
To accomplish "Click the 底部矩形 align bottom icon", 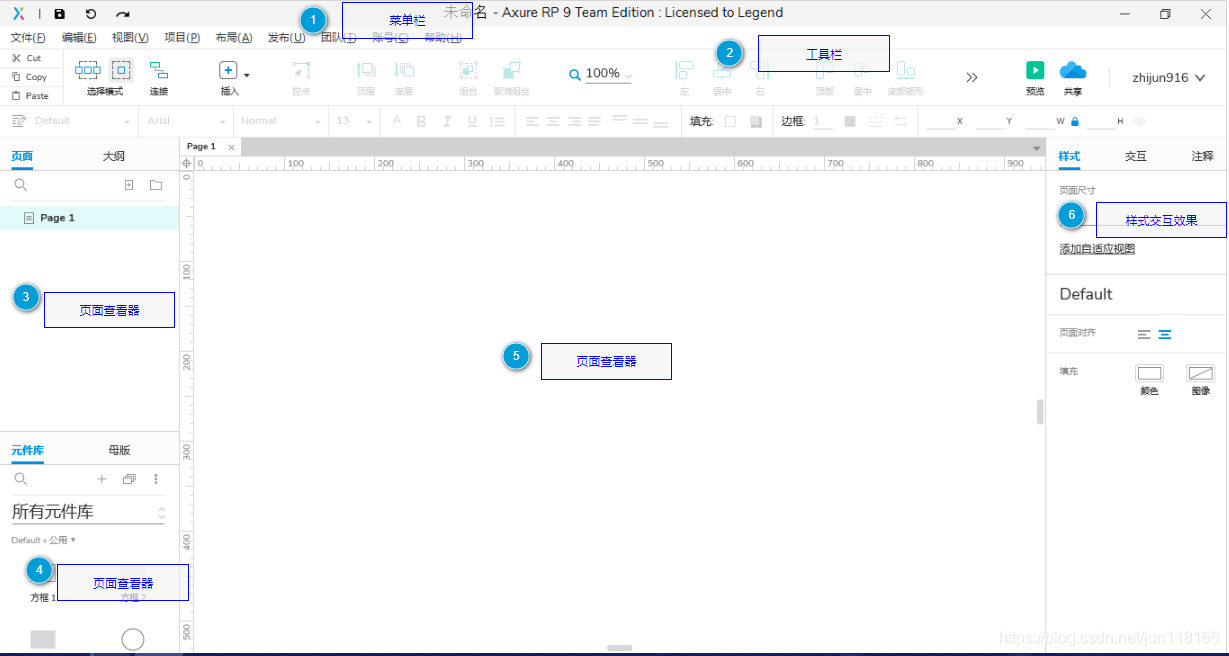I will [905, 71].
